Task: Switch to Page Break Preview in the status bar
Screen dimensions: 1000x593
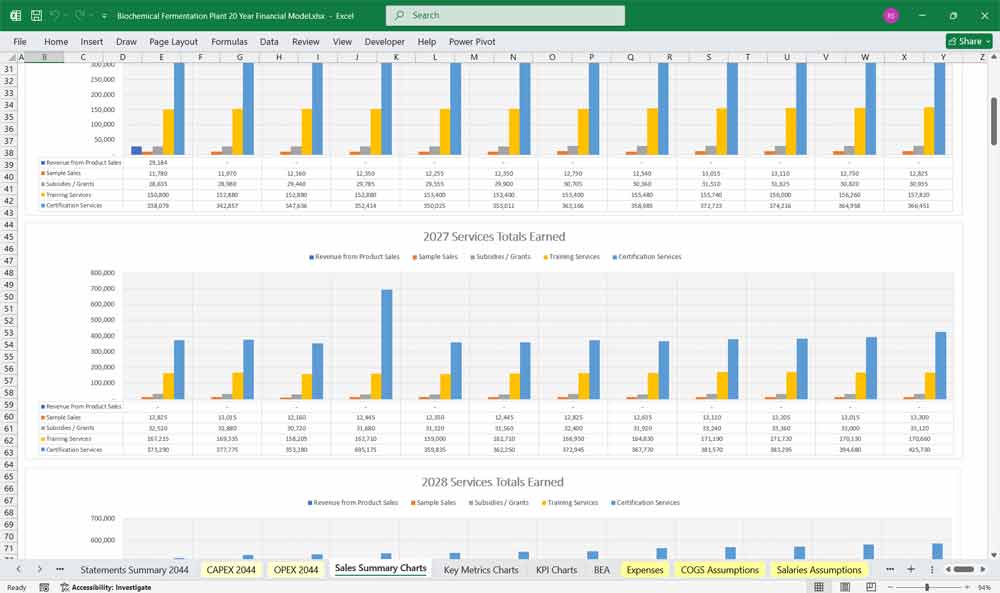Action: pos(869,587)
